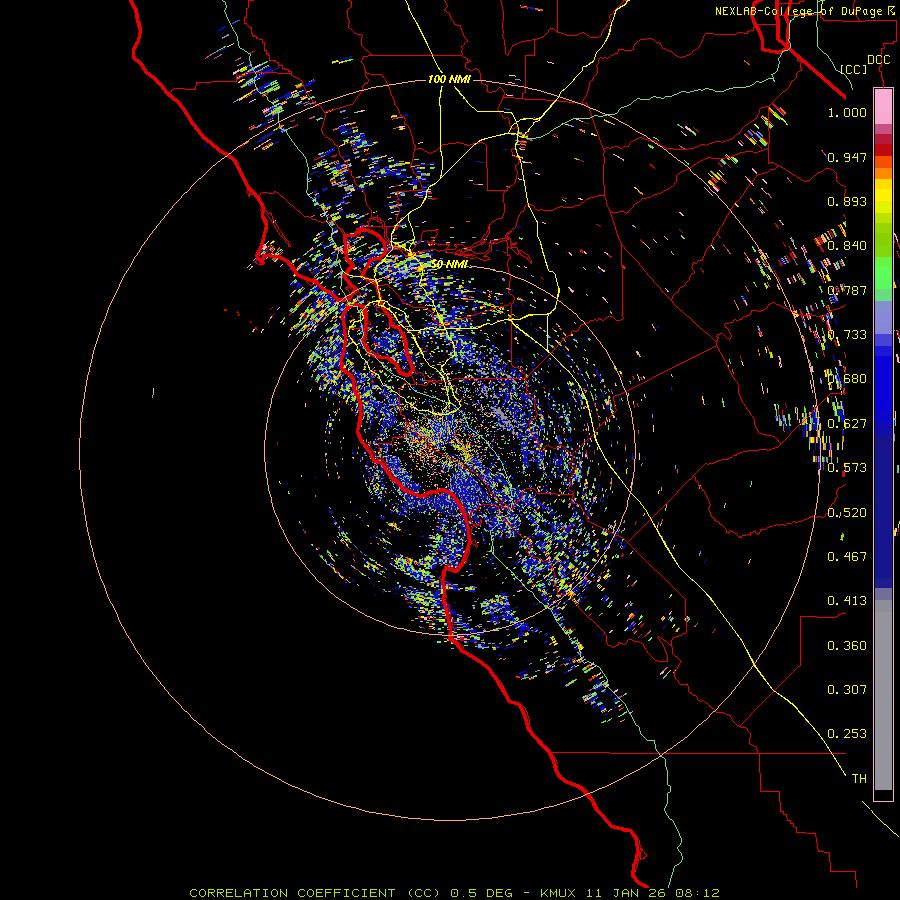Click the 0.787 scale value
The image size is (900, 900).
click(x=847, y=290)
